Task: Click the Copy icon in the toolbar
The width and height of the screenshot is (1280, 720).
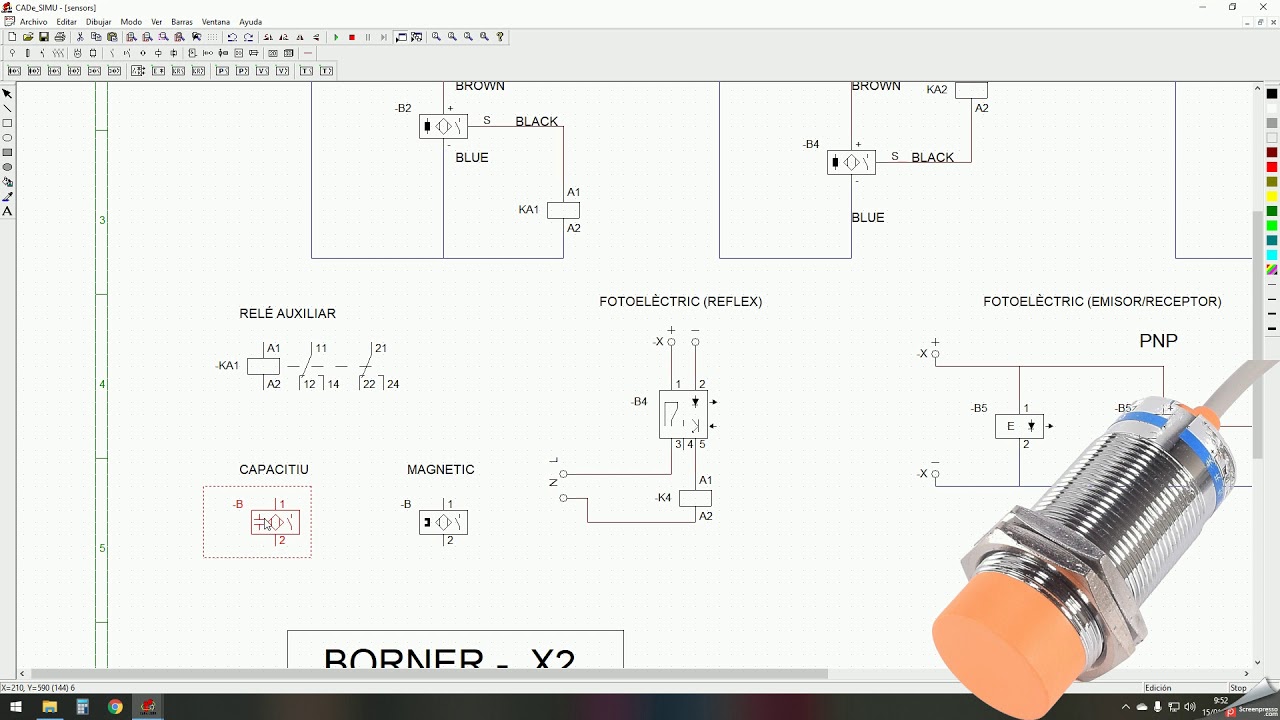Action: [96, 37]
